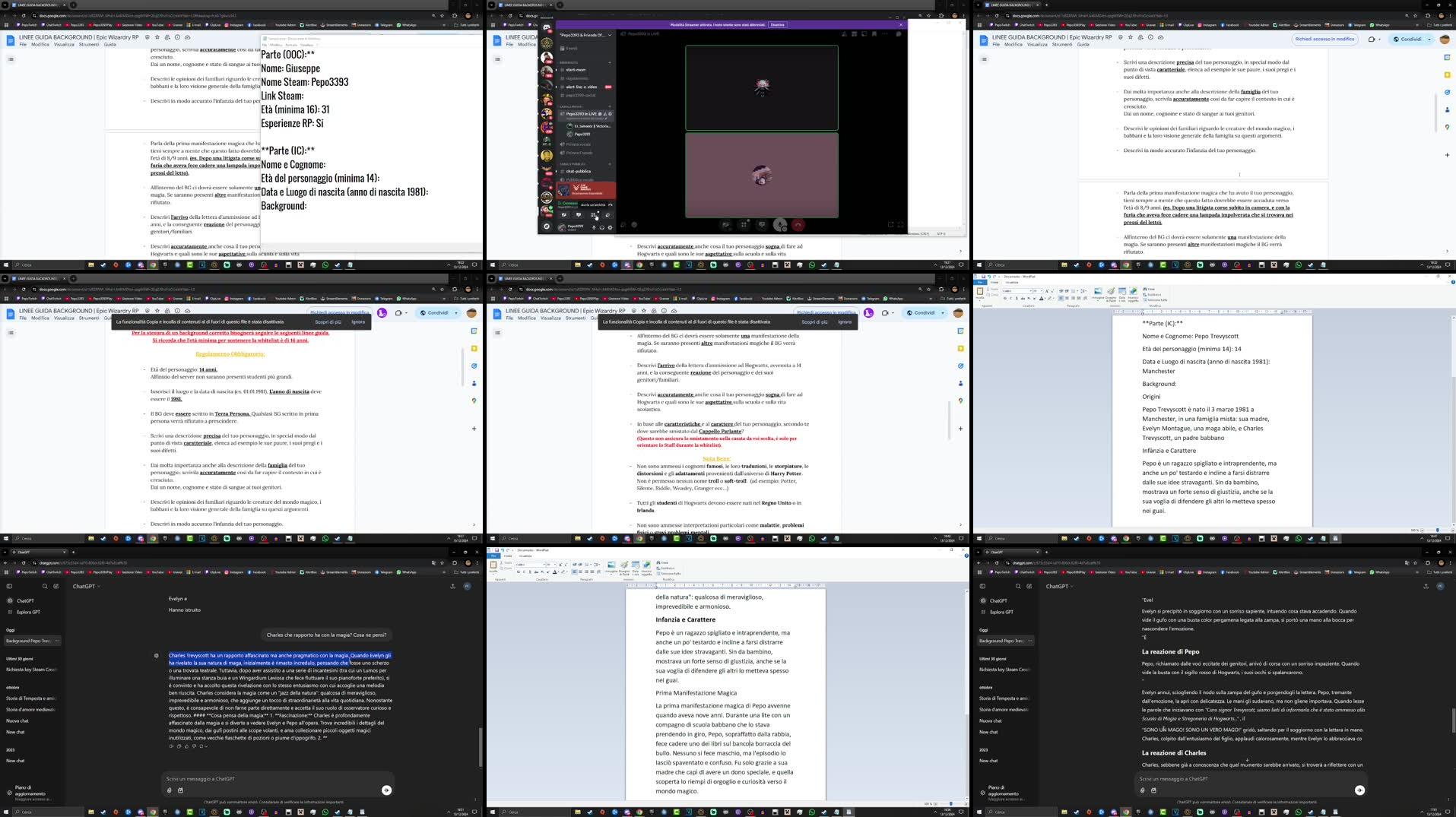Click Ignora in middle-left Docs banner
The height and width of the screenshot is (817, 1456).
click(358, 321)
